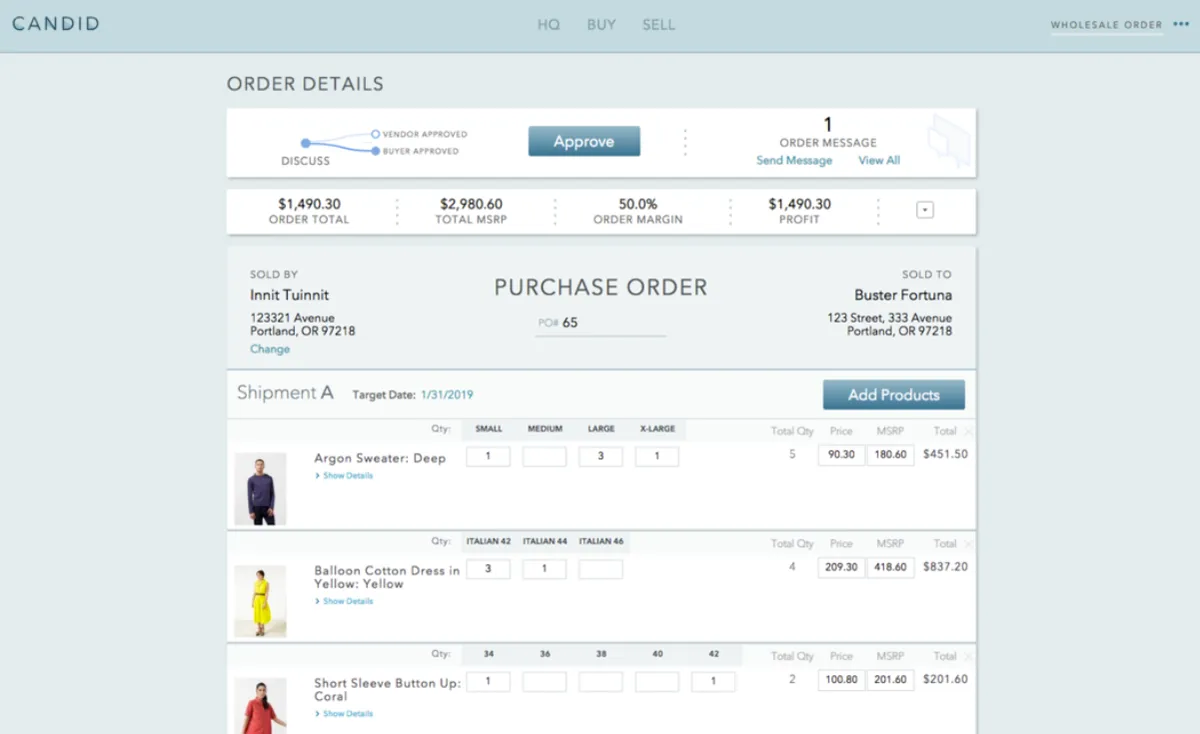Click the $201.60 row total

tap(945, 679)
